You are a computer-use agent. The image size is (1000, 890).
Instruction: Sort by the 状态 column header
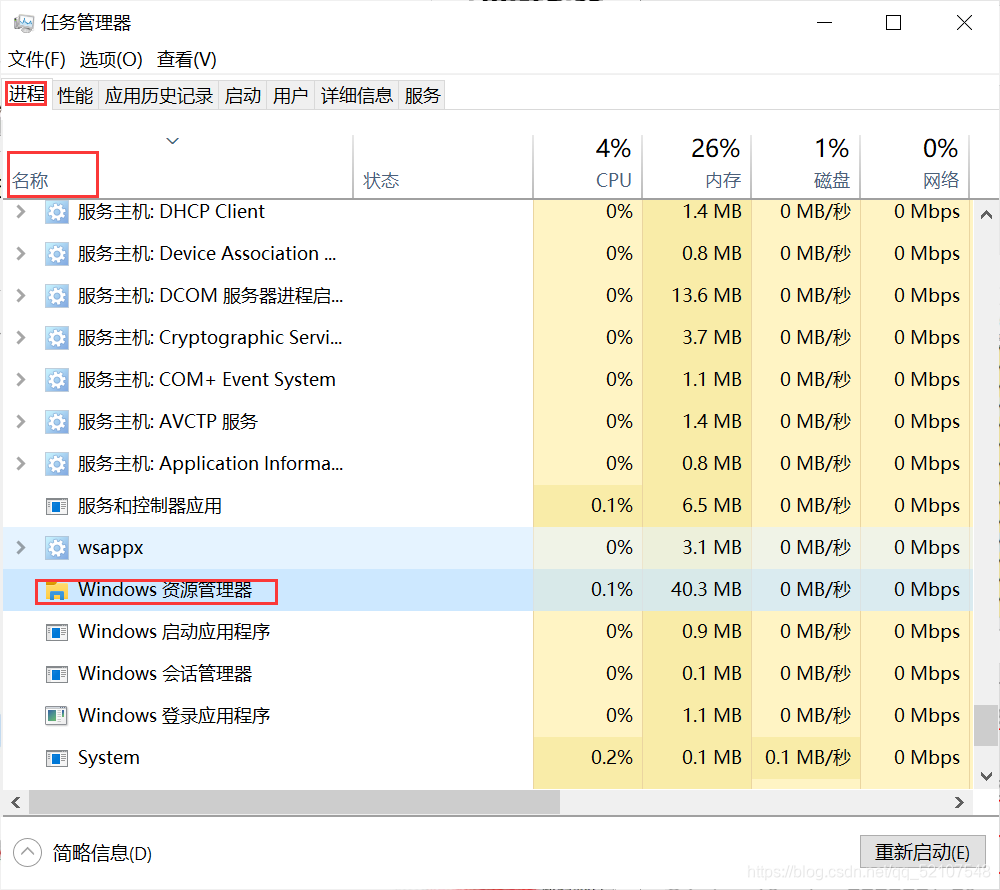click(x=443, y=167)
